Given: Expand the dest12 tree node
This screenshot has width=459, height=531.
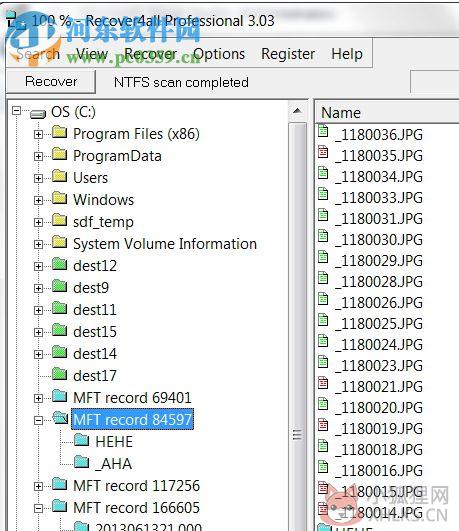Looking at the screenshot, I should click(x=38, y=267).
